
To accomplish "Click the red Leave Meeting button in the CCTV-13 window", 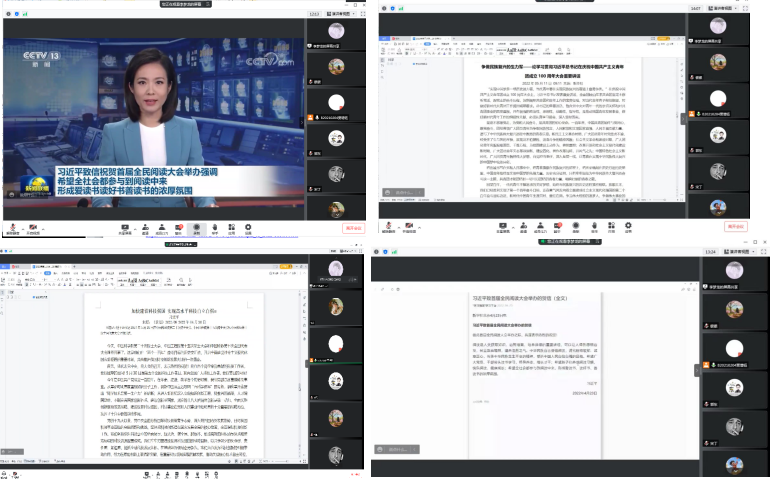I will (353, 228).
